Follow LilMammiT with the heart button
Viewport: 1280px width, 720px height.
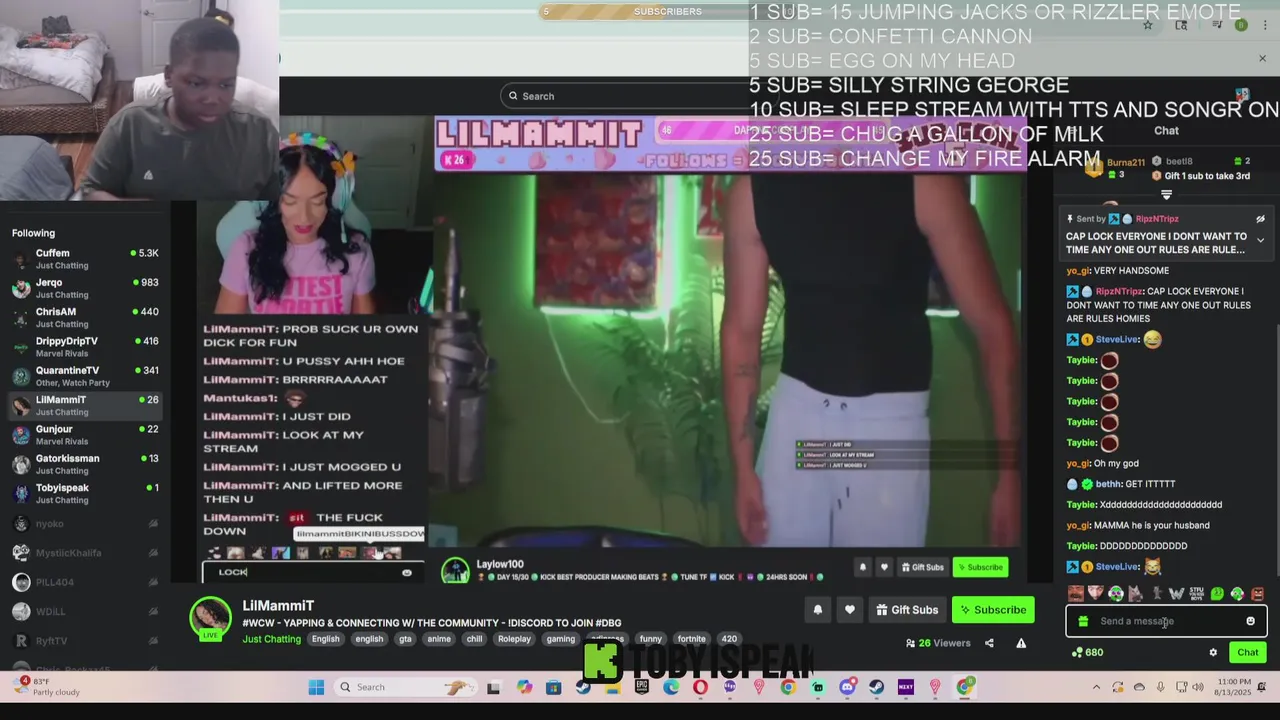(850, 610)
